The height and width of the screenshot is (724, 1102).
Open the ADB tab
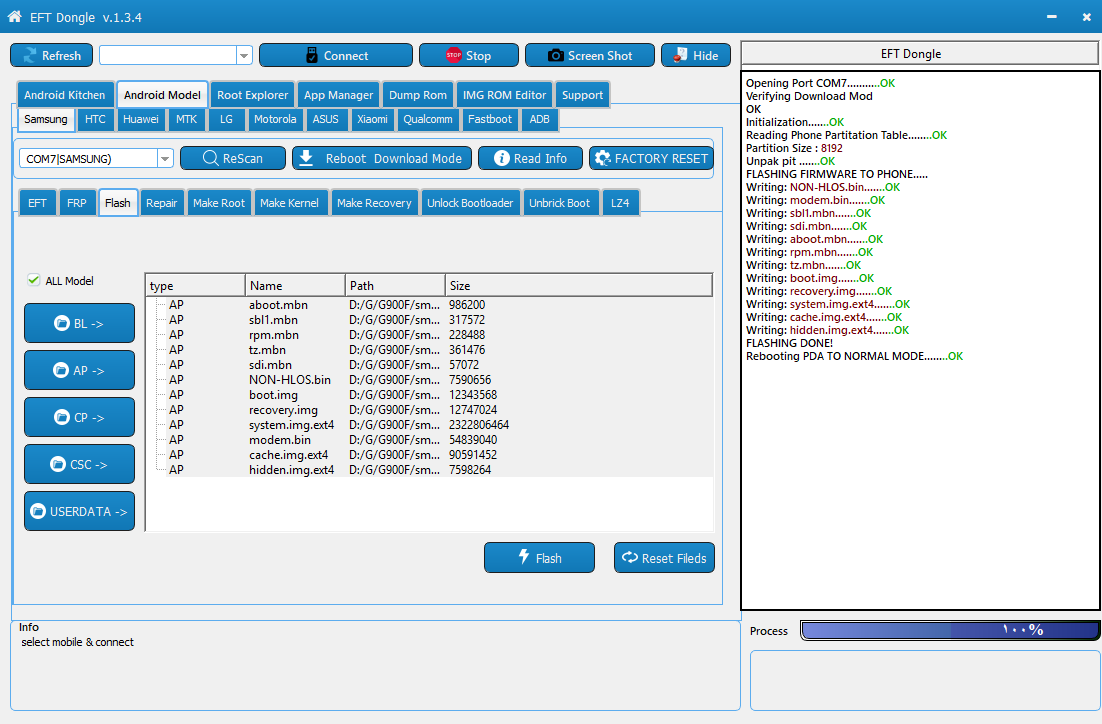point(539,119)
